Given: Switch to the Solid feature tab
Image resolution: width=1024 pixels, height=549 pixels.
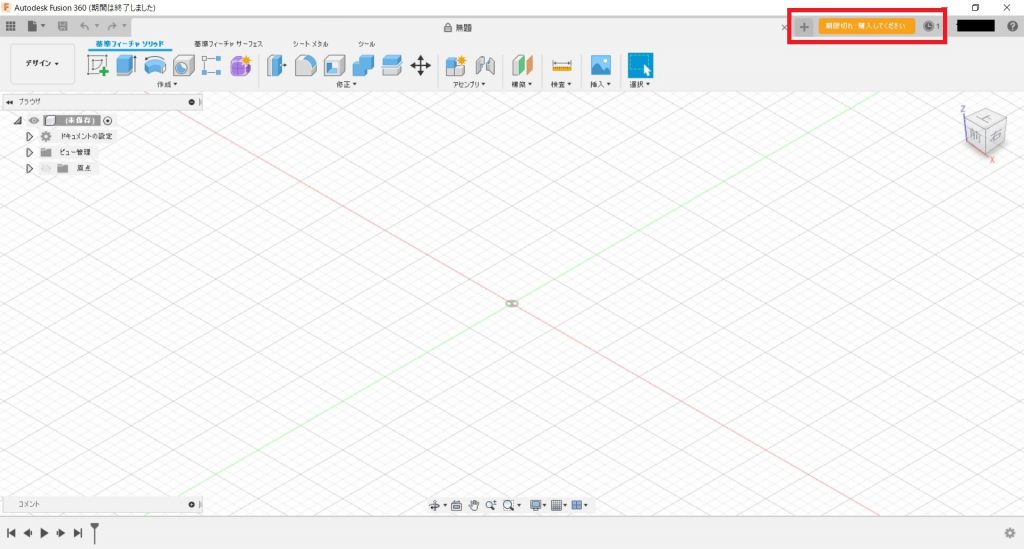Looking at the screenshot, I should coord(130,44).
